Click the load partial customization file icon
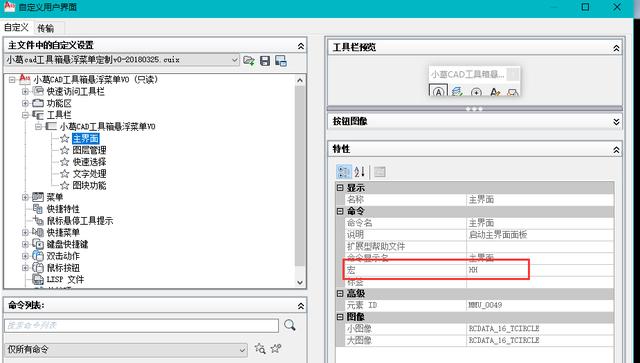The height and width of the screenshot is (363, 640). coord(249,61)
